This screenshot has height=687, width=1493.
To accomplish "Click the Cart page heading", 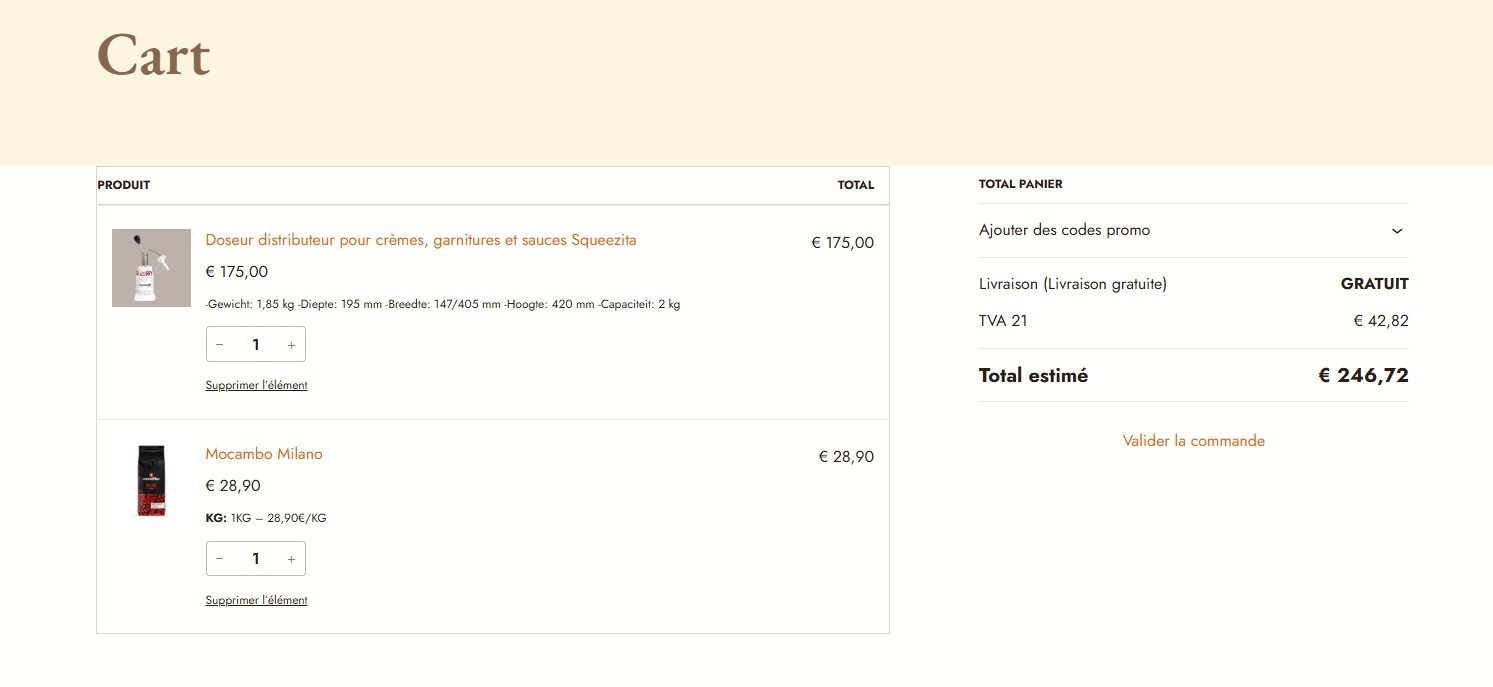I will pyautogui.click(x=153, y=55).
